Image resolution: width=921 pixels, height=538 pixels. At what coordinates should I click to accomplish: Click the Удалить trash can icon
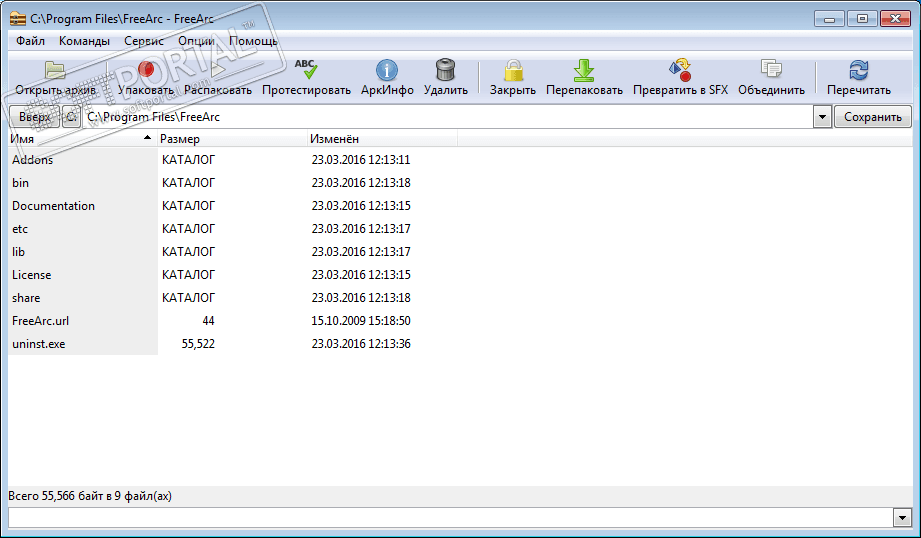[446, 69]
